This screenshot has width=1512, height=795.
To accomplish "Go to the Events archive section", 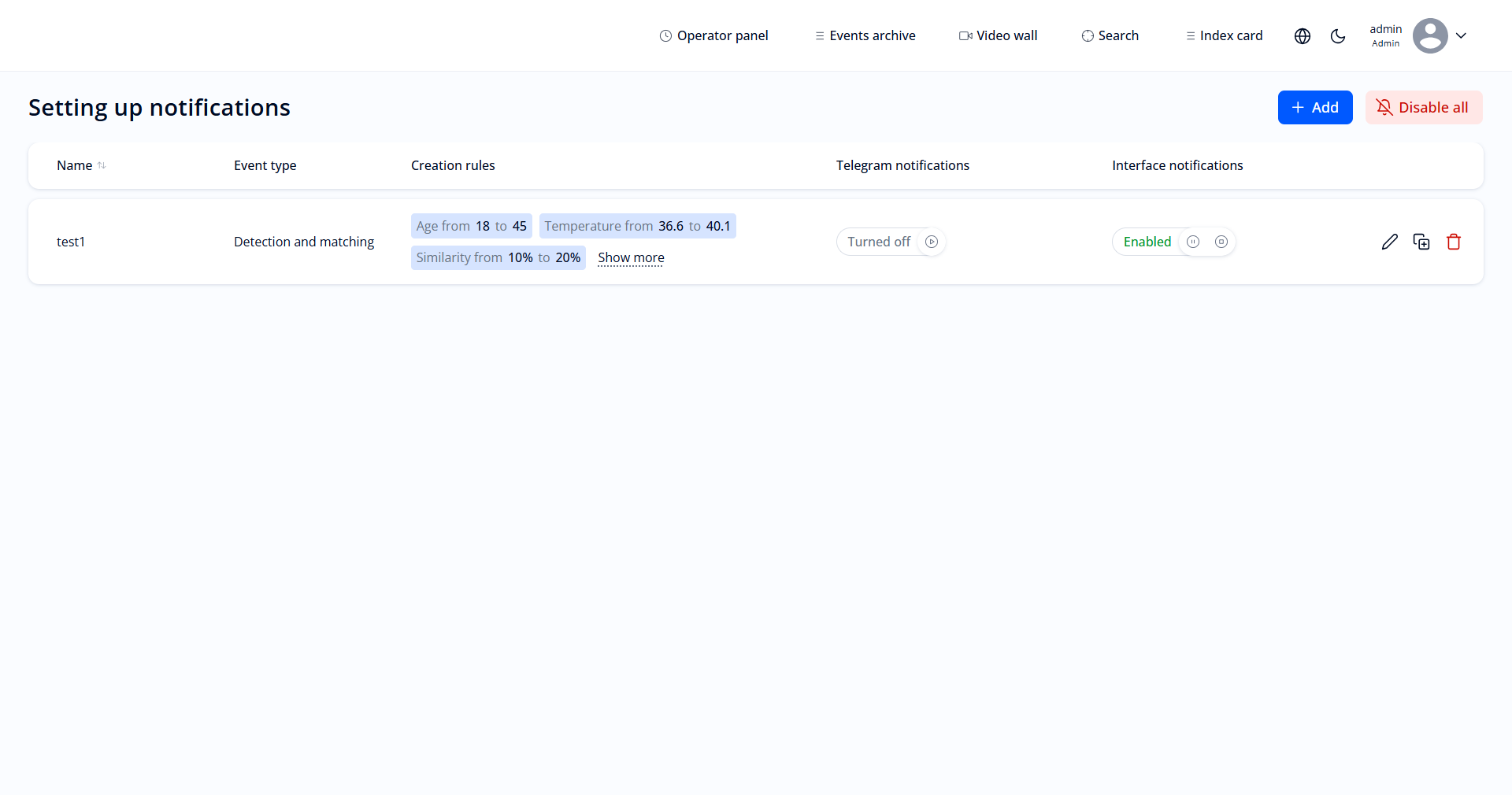I will click(x=865, y=35).
